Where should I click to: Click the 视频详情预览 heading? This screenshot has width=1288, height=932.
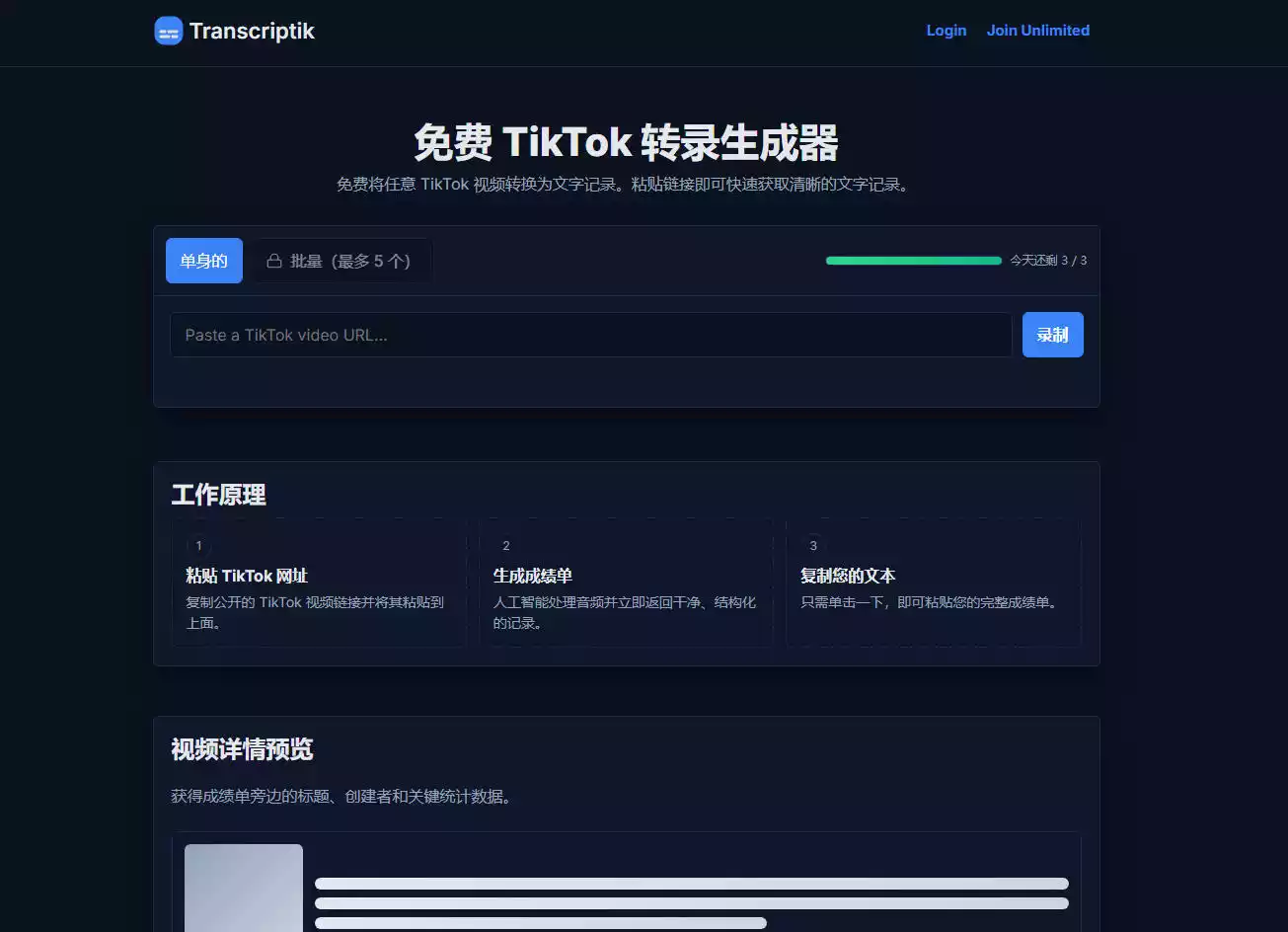242,749
